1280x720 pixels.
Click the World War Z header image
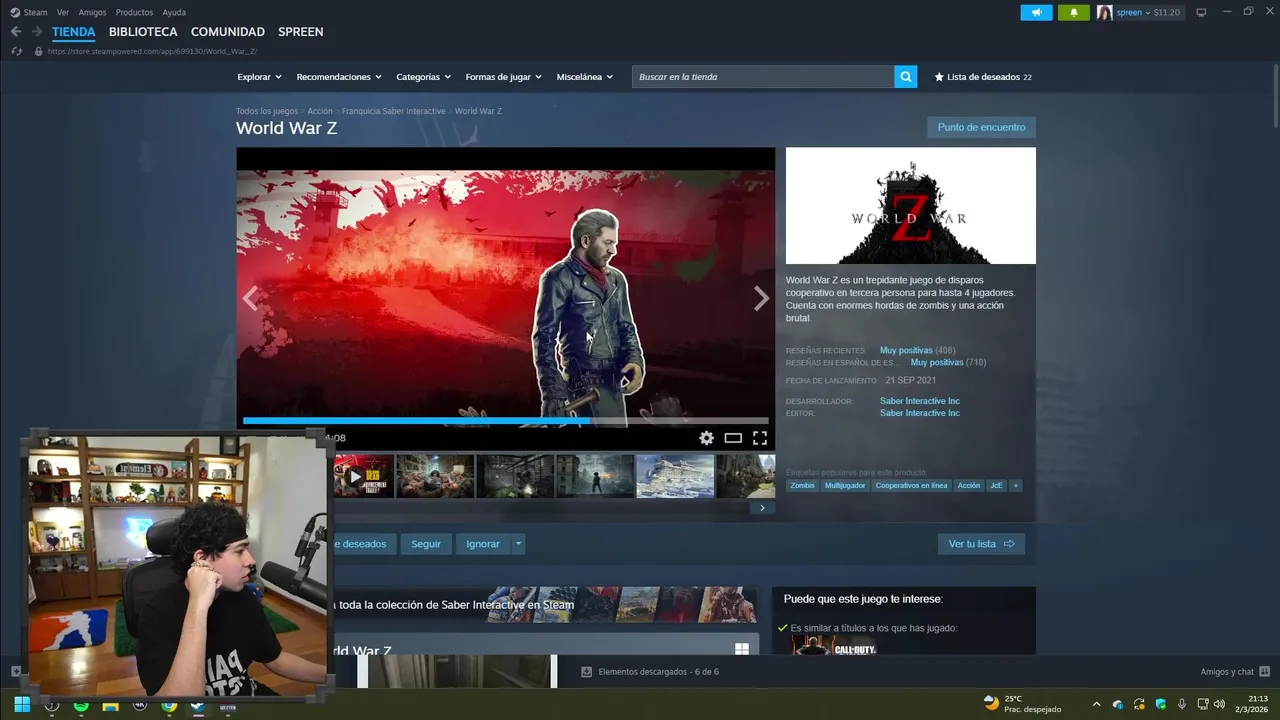(911, 206)
